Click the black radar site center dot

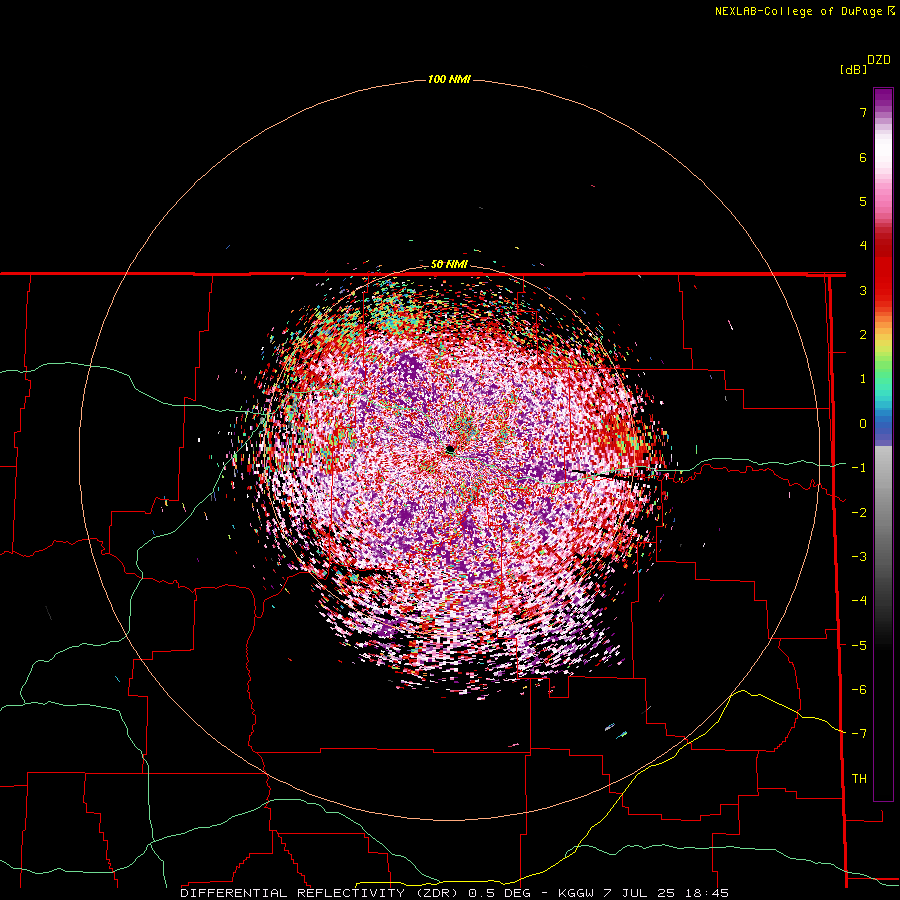click(x=450, y=449)
